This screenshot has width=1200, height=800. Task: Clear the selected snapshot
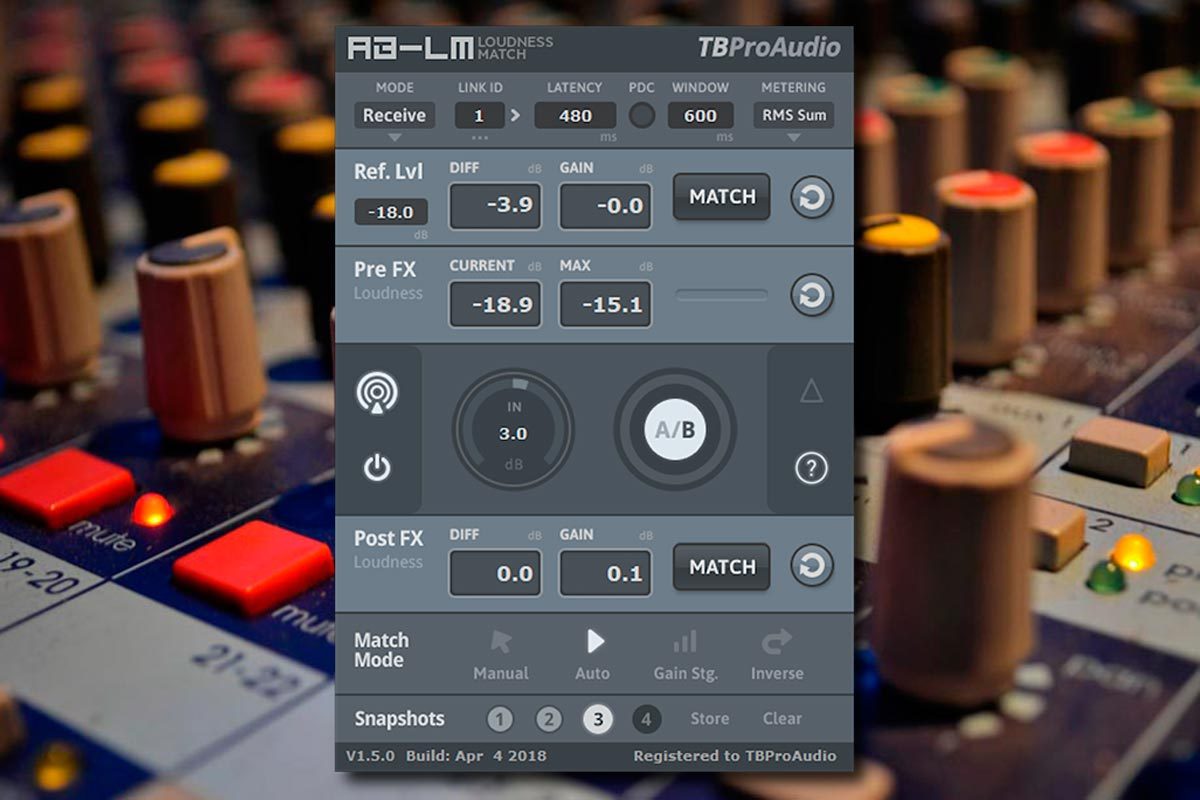[782, 718]
